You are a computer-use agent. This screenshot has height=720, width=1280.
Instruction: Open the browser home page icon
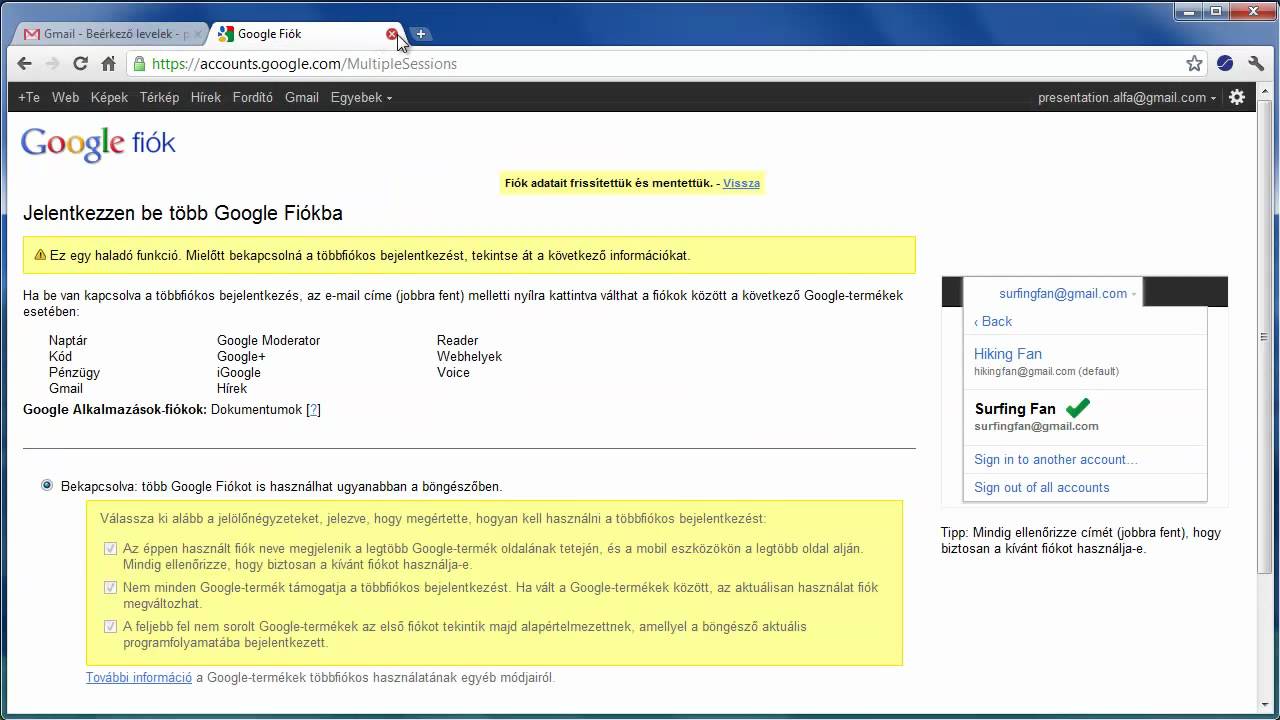pyautogui.click(x=109, y=64)
